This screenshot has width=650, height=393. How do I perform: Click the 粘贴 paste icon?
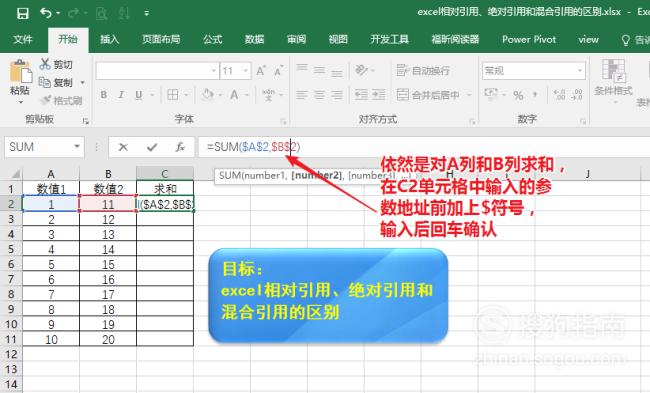20,71
